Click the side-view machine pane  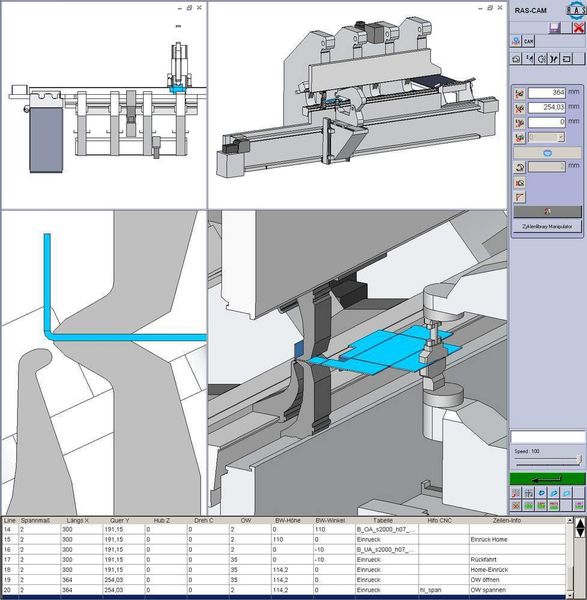(x=104, y=106)
